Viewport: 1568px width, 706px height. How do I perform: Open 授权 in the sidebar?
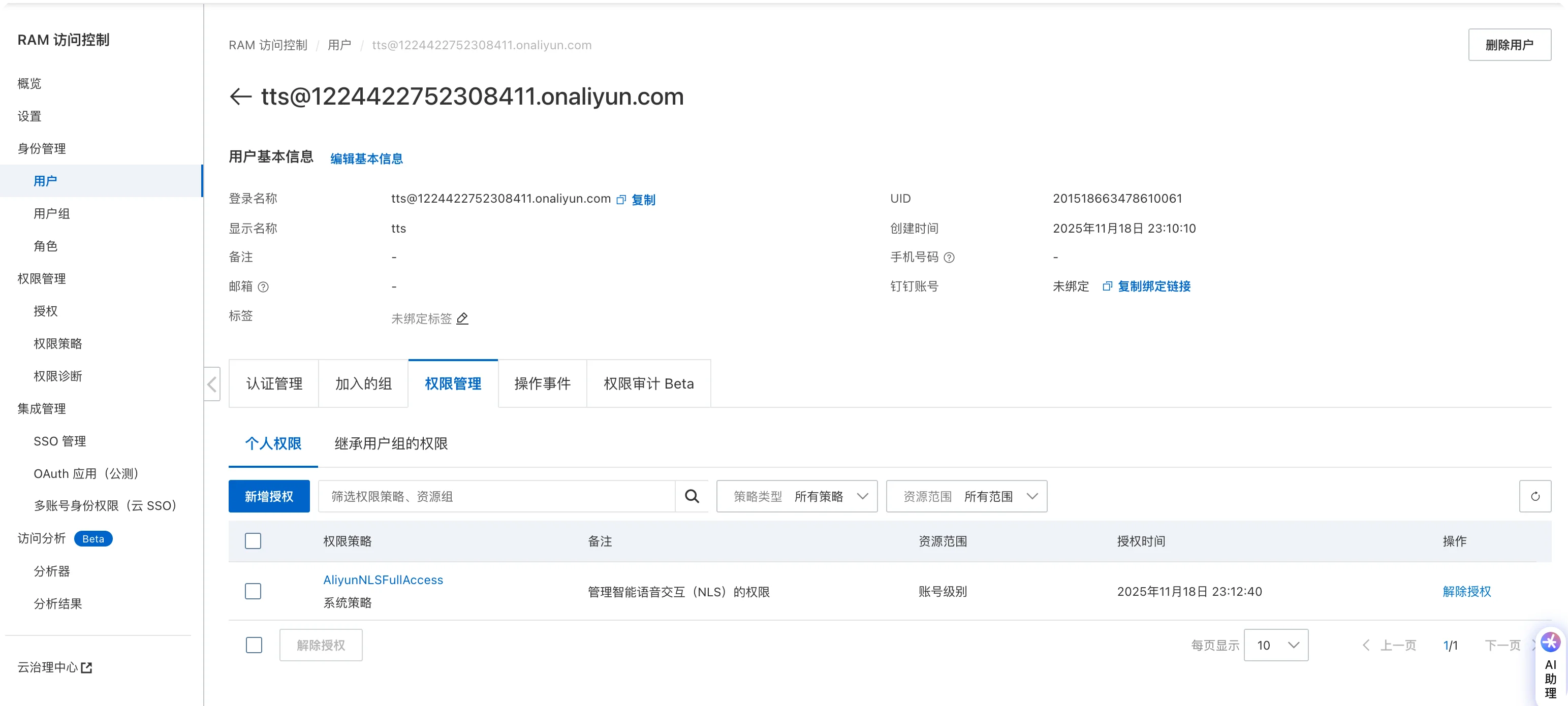pyautogui.click(x=46, y=311)
